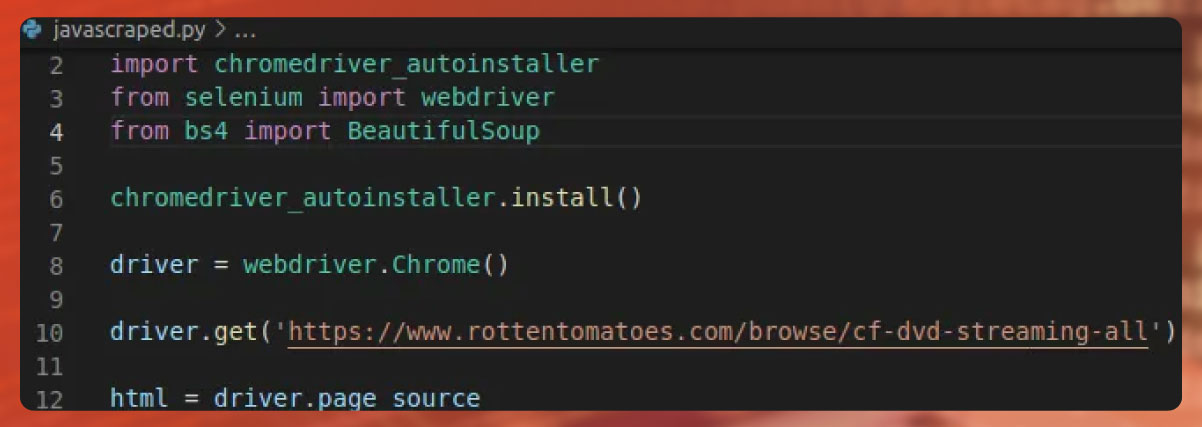Place cursor on install() call
The height and width of the screenshot is (427, 1202).
coord(576,198)
